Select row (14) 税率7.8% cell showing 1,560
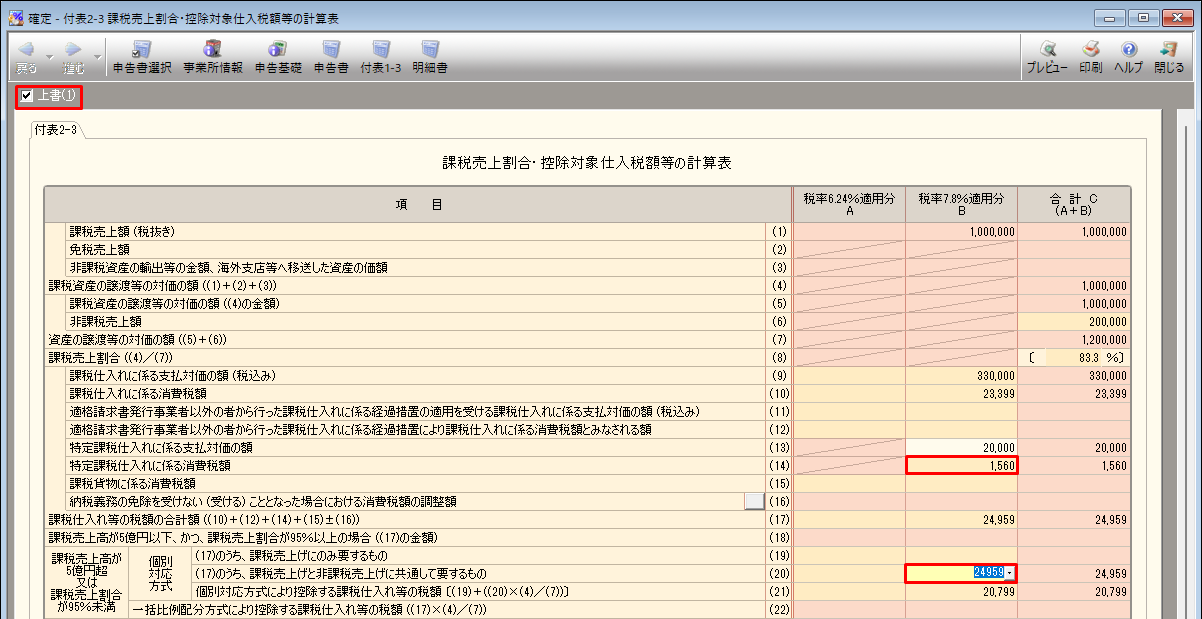The image size is (1202, 619). (961, 465)
